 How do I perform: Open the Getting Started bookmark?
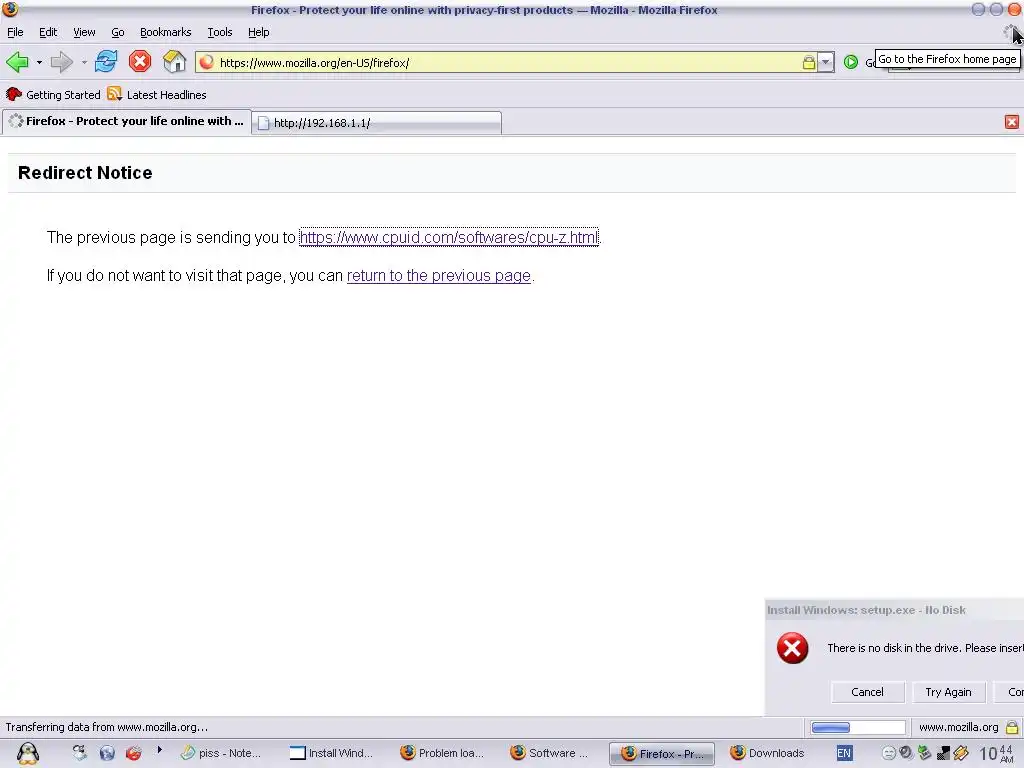(53, 95)
